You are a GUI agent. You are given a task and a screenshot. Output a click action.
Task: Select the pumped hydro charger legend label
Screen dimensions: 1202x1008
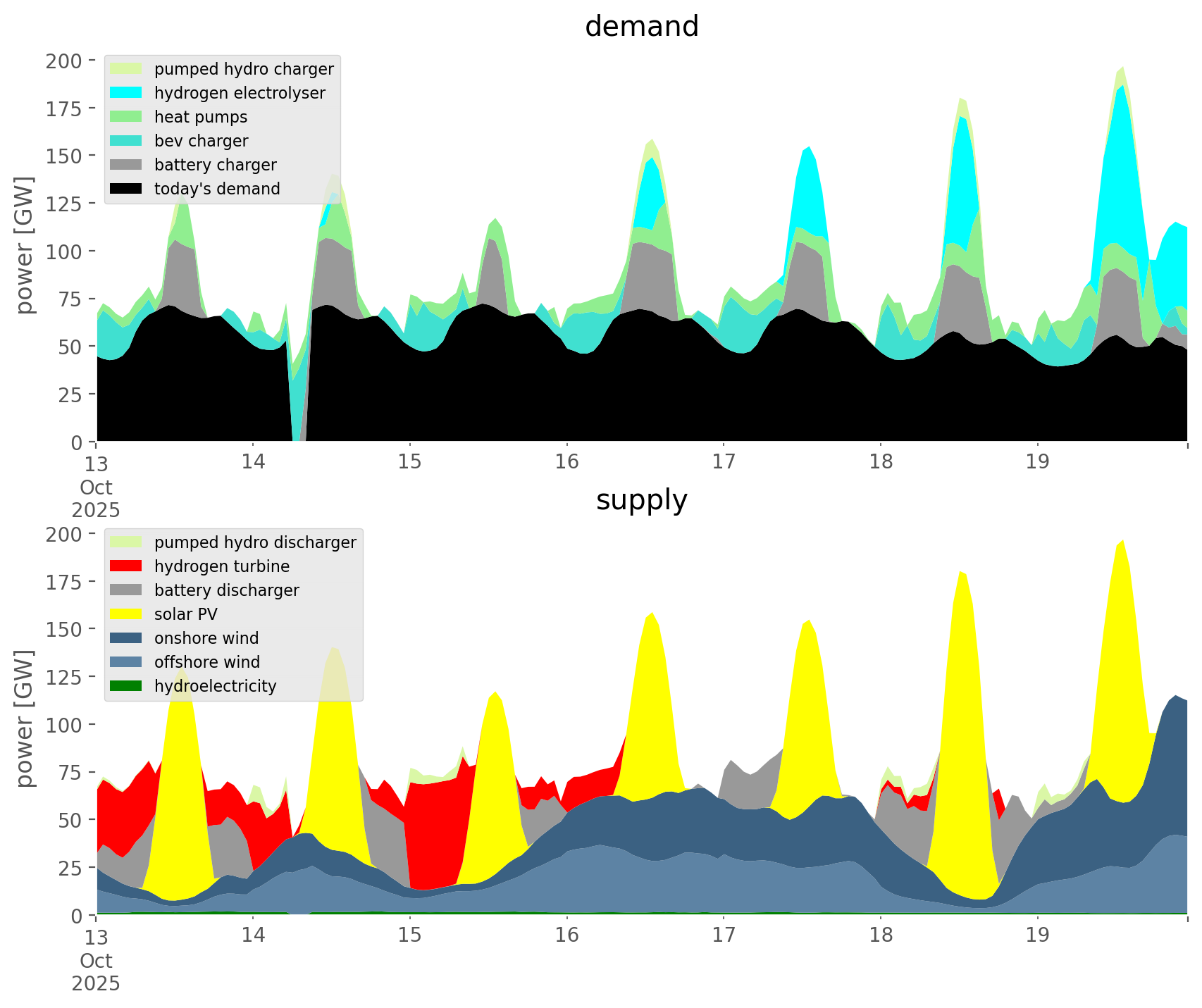coord(244,69)
